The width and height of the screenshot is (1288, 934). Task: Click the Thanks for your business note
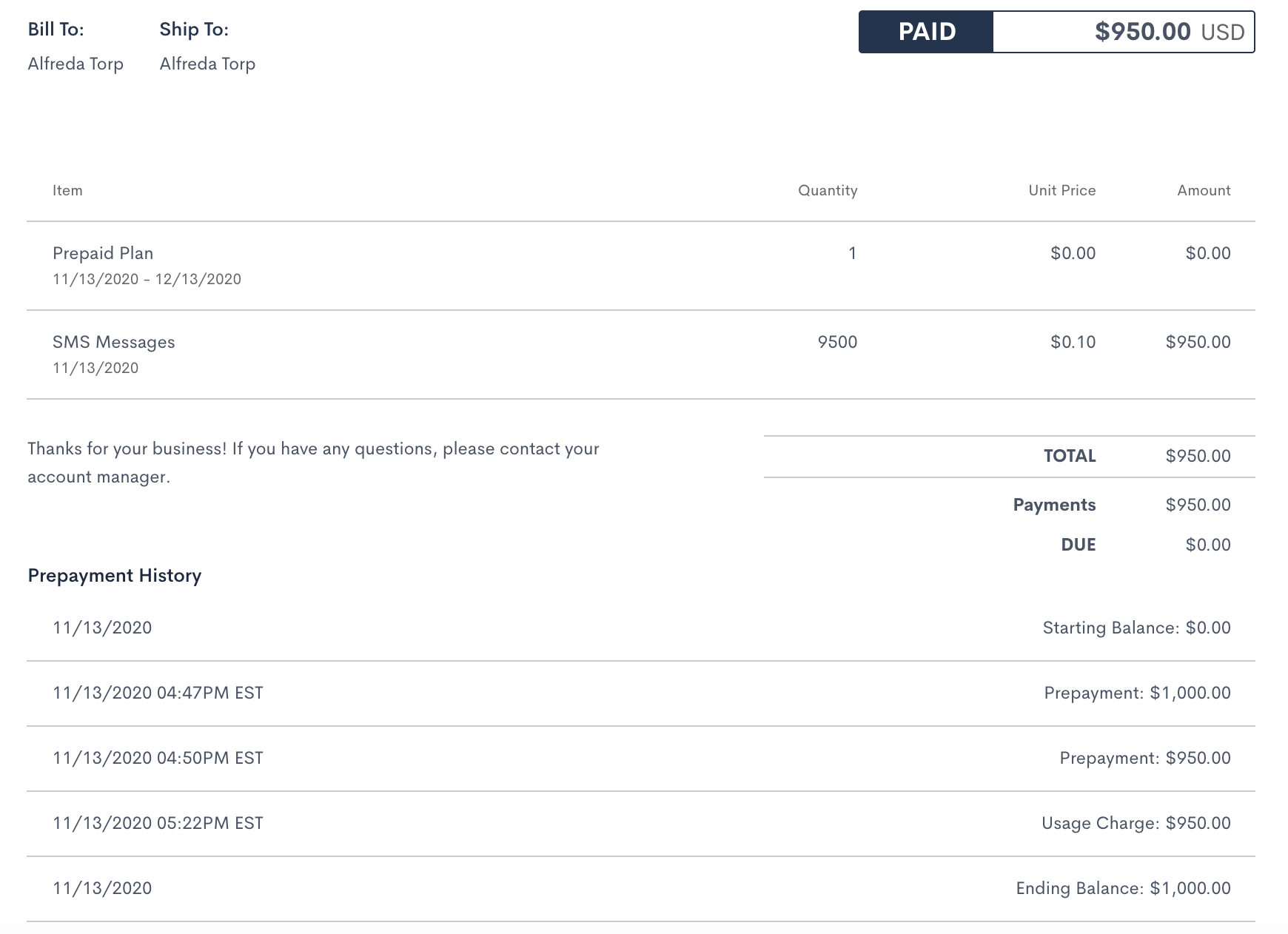(x=313, y=463)
